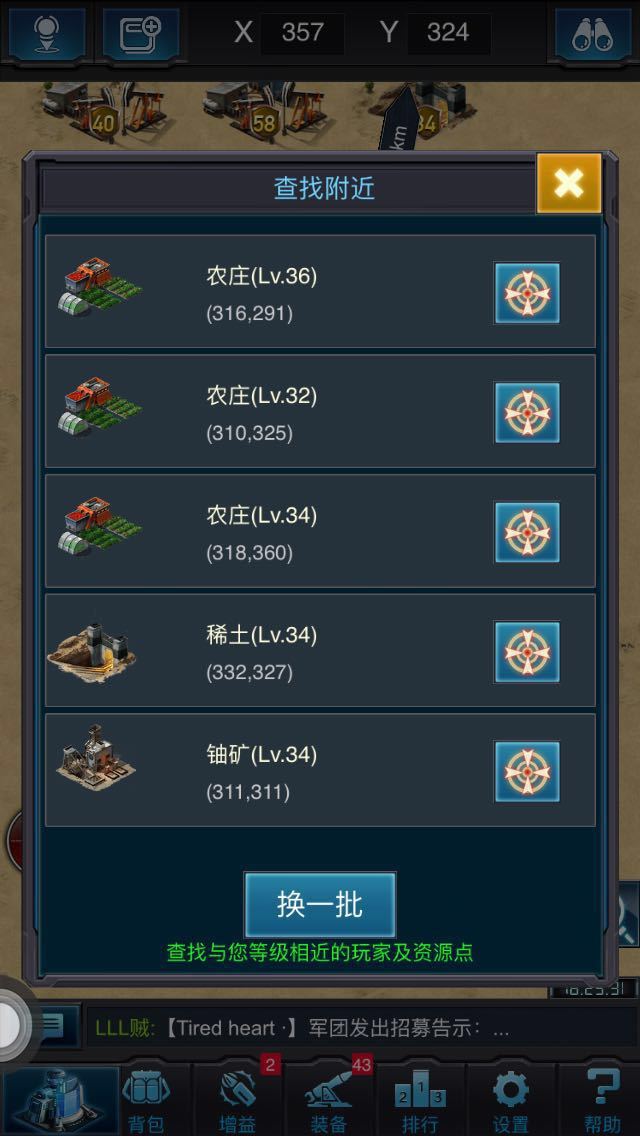Open the add bookmark icon
640x1136 pixels.
[x=141, y=33]
